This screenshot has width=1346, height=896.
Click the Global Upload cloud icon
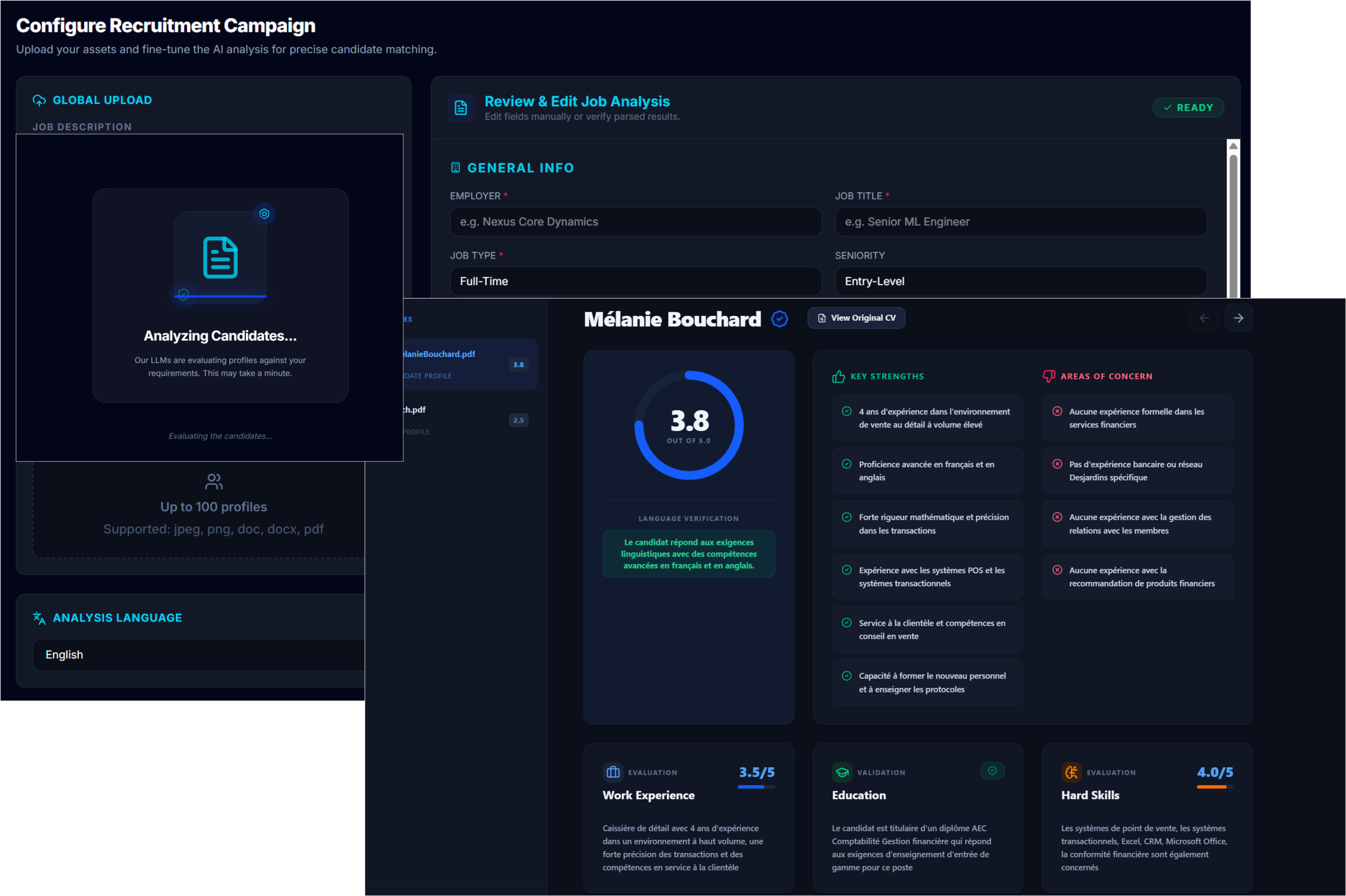39,100
